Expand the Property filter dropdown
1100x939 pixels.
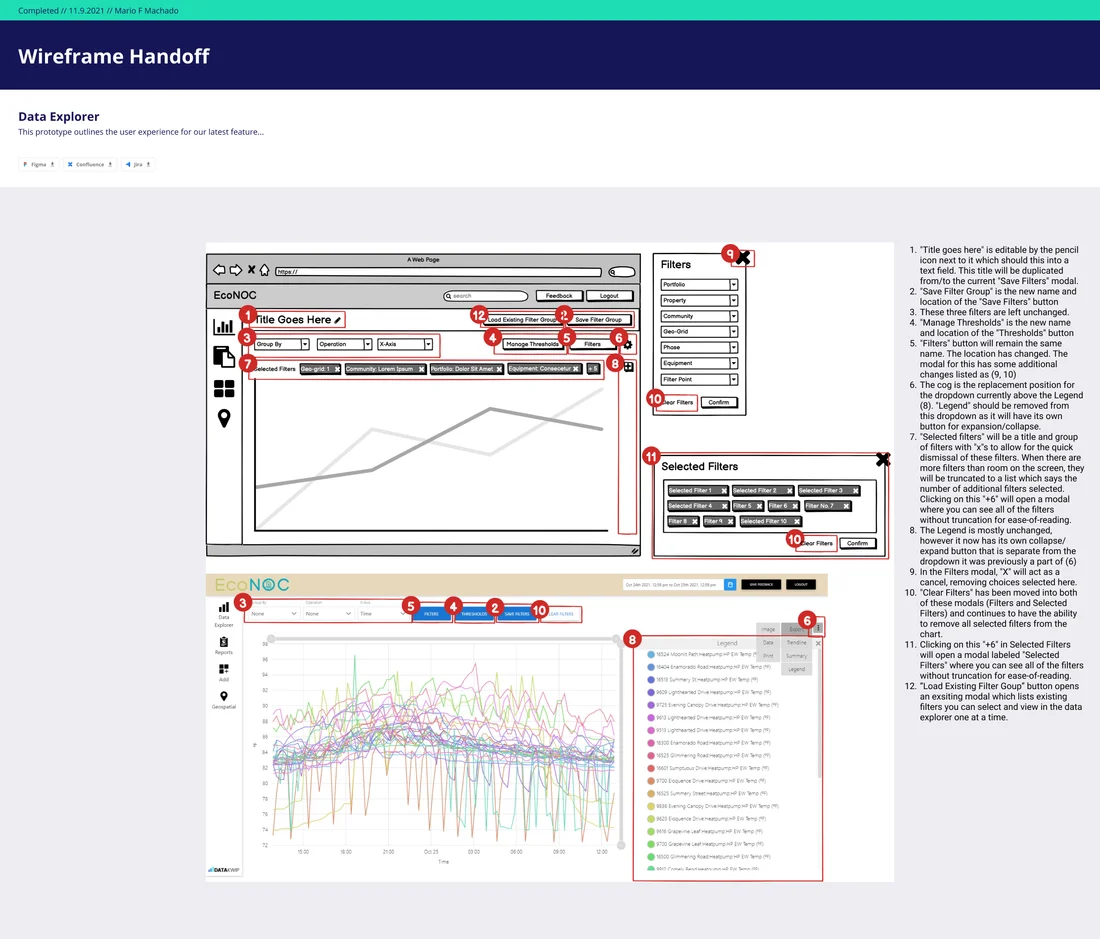pos(699,300)
